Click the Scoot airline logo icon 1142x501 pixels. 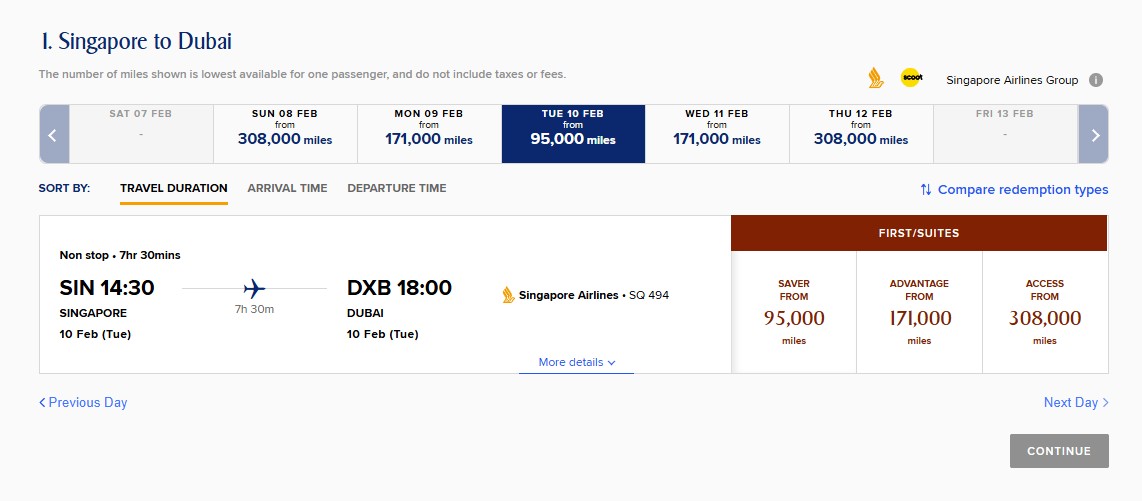pyautogui.click(x=910, y=78)
